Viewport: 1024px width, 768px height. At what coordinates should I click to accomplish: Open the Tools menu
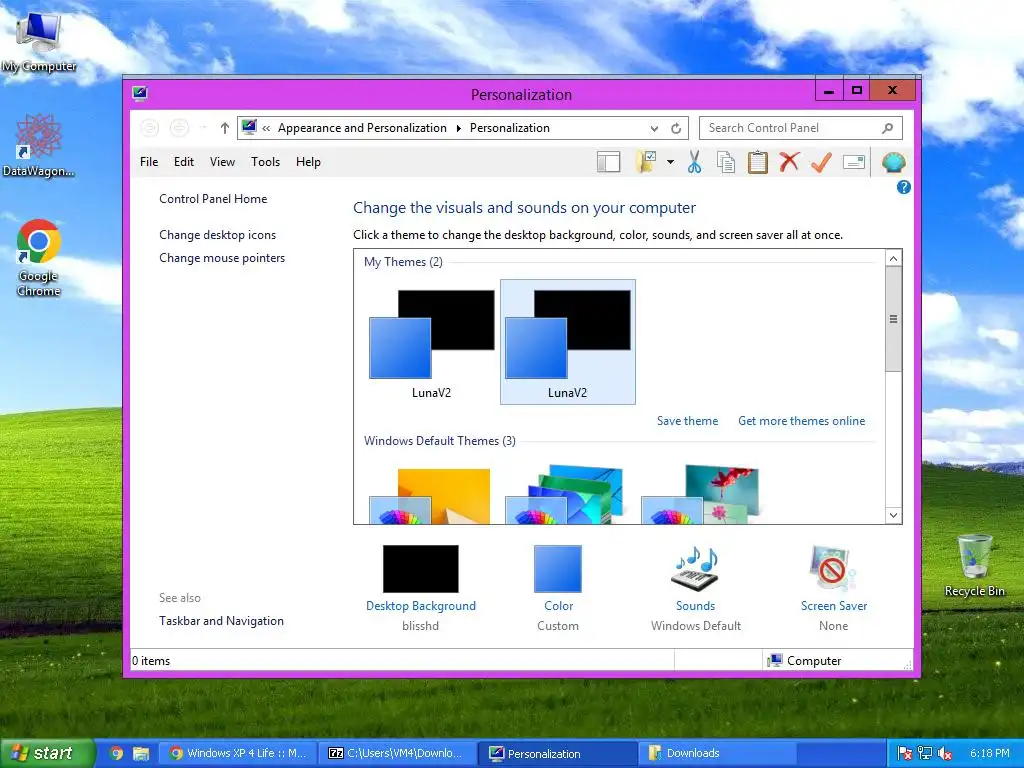(x=265, y=162)
